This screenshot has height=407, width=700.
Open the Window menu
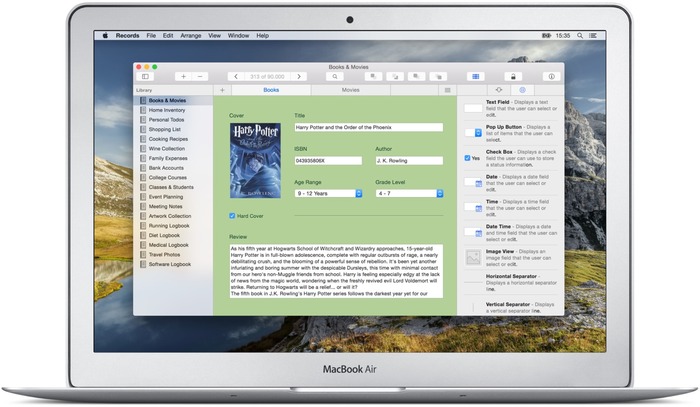[238, 36]
